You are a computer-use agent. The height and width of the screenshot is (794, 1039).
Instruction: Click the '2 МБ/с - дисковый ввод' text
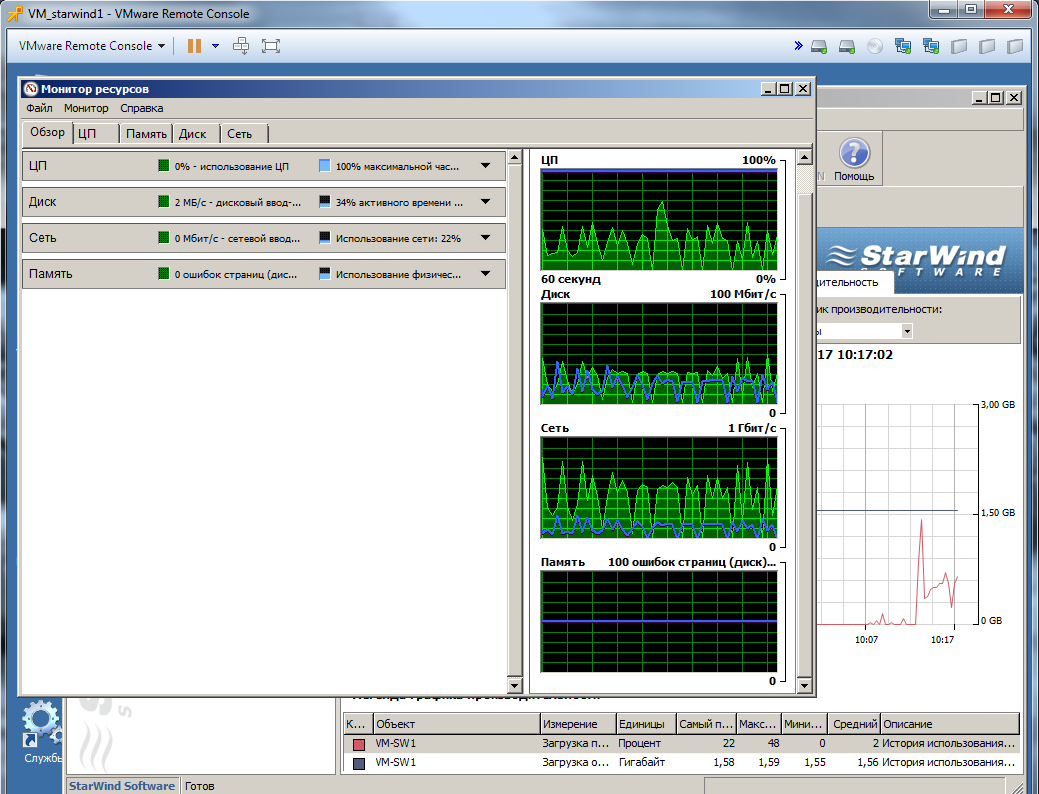pos(238,202)
